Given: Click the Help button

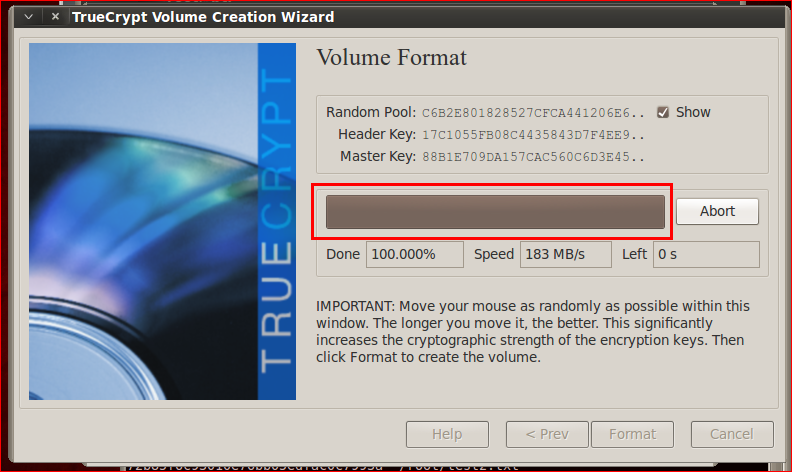Looking at the screenshot, I should [x=447, y=434].
